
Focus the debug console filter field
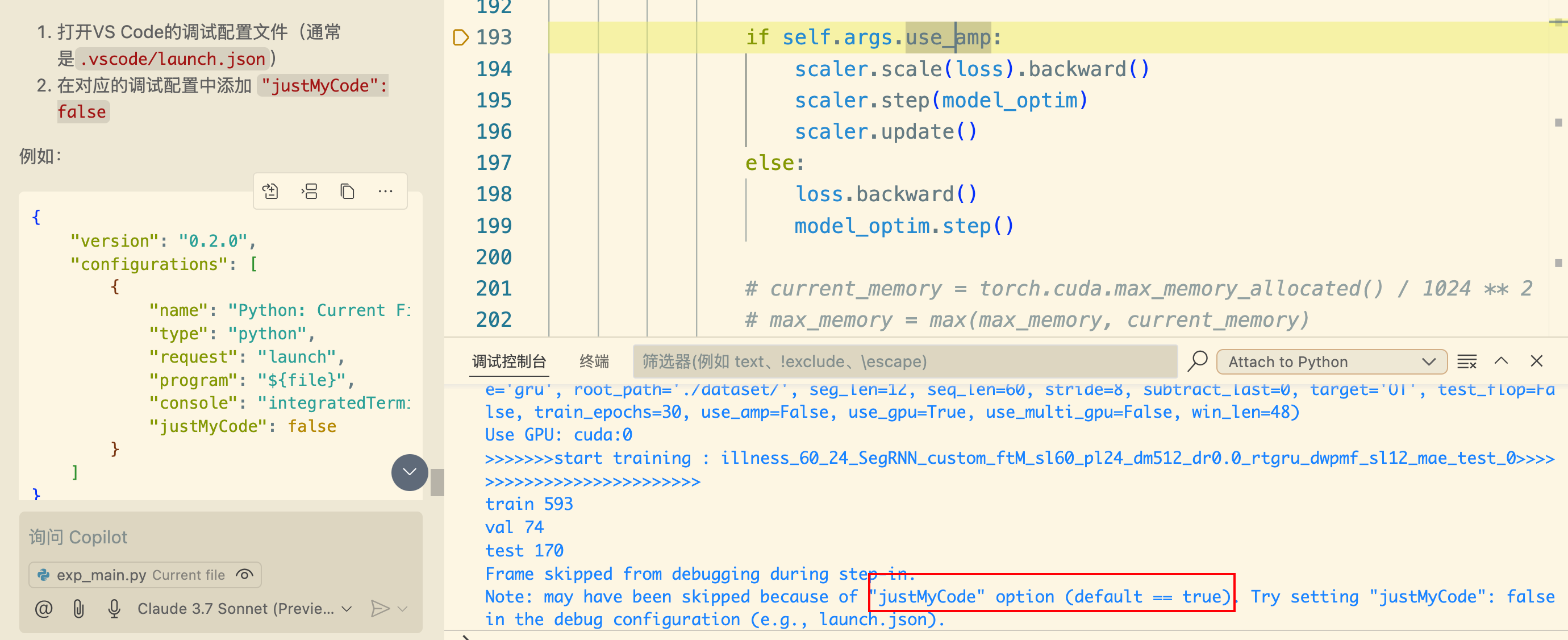(904, 361)
